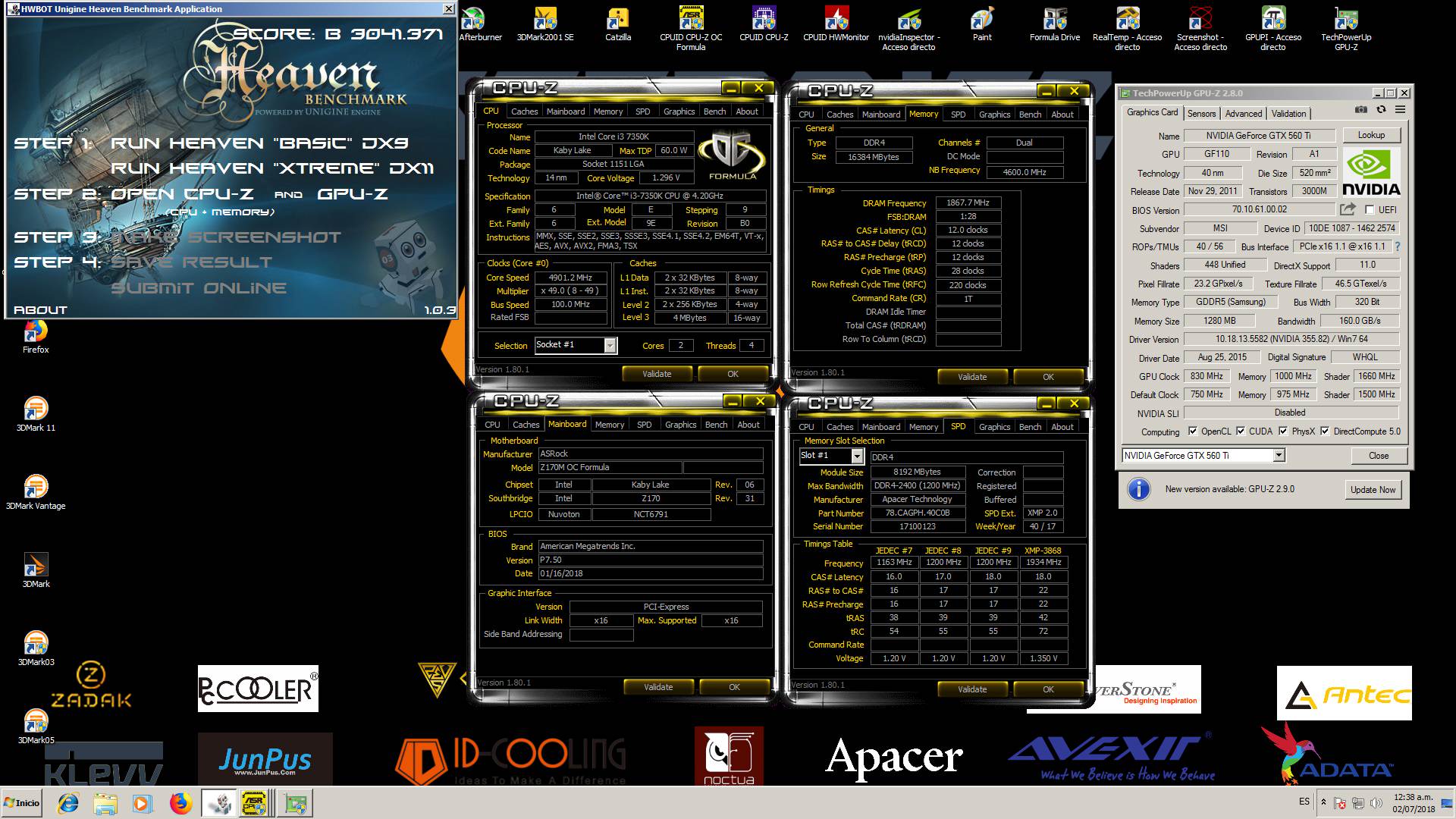Open the NVIDIA GeForce GTX 560 Ti GPU dropdown
Screen dimensions: 1456x819
click(1279, 456)
